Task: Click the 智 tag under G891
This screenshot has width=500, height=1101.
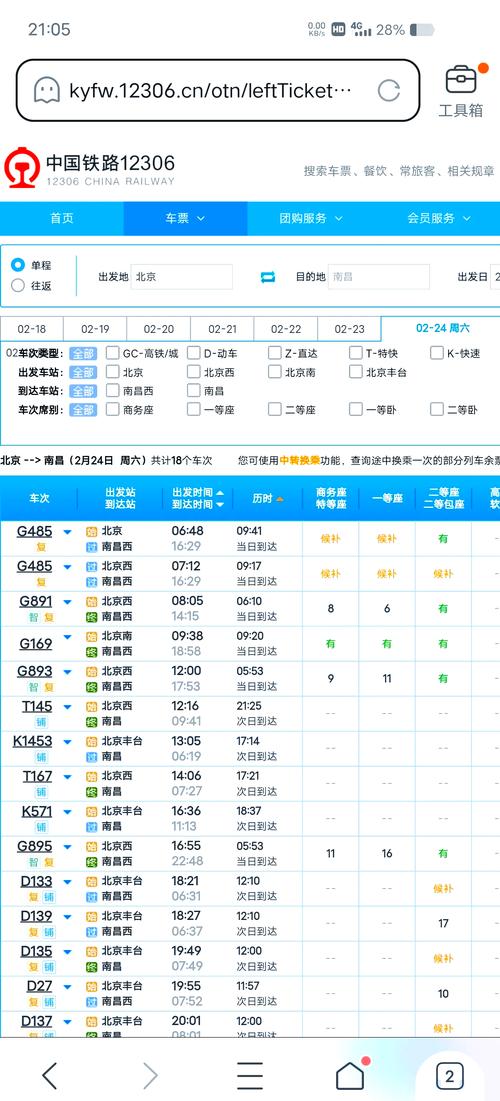Action: click(33, 617)
